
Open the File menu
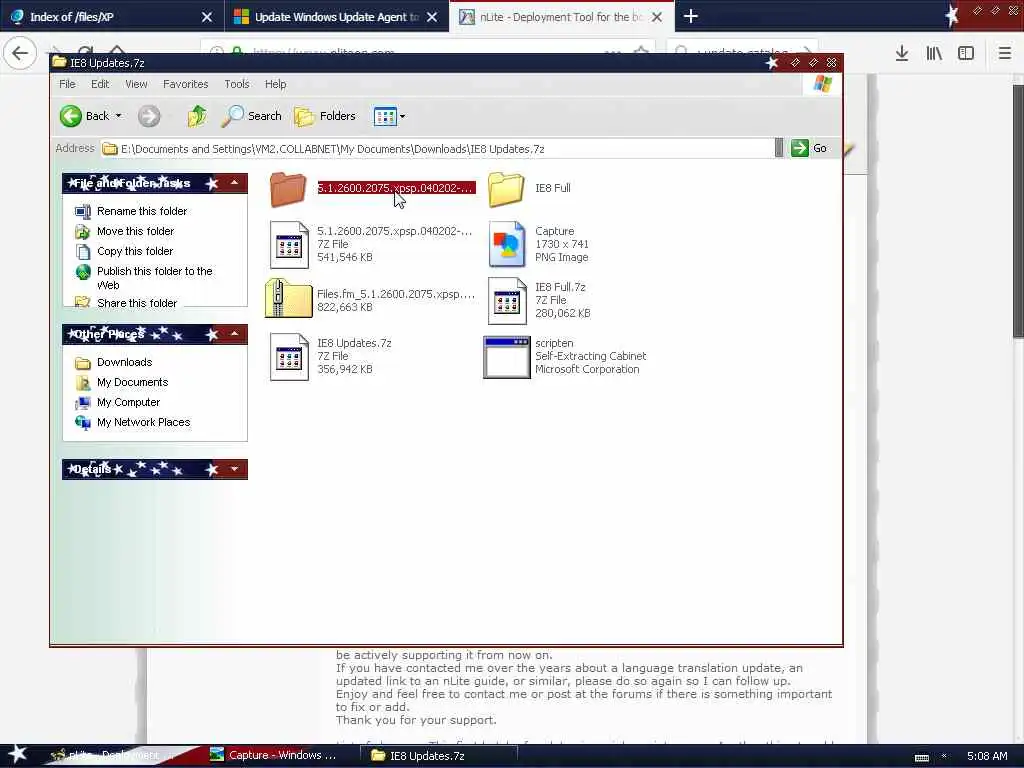[67, 84]
